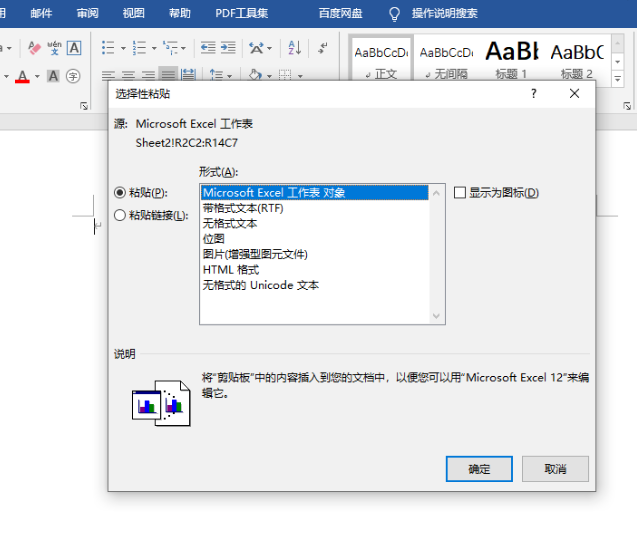Open the shading dropdown arrow

[269, 76]
